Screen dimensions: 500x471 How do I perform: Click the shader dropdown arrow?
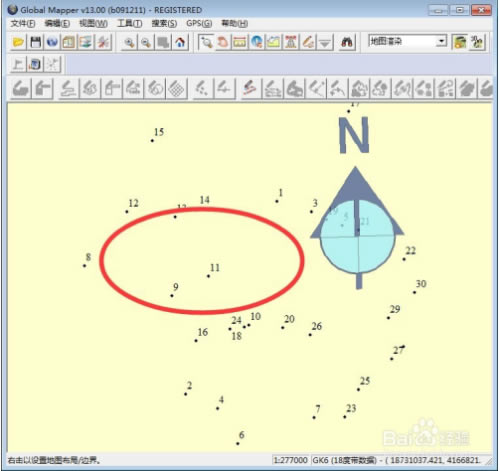coord(441,41)
